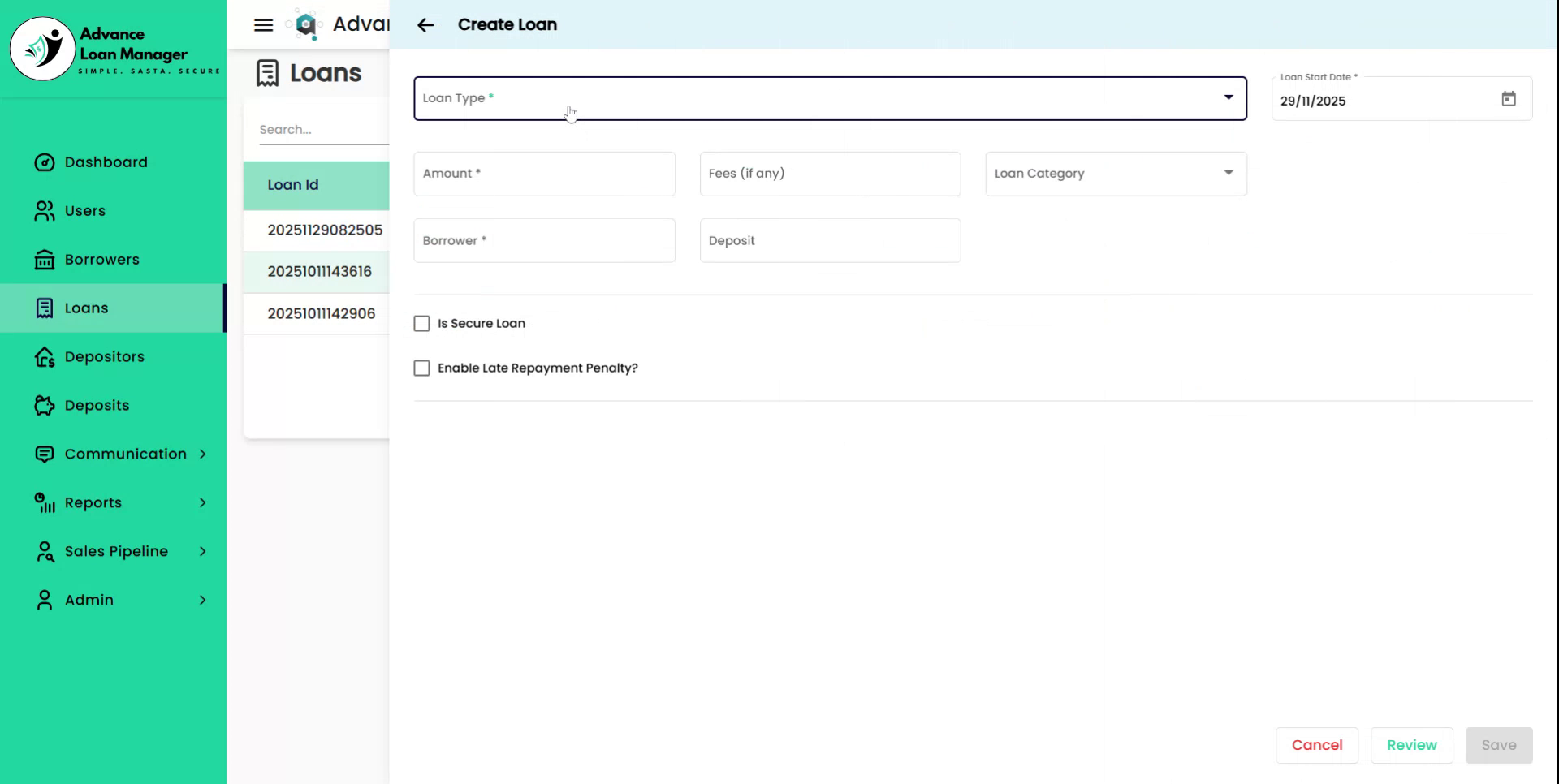The width and height of the screenshot is (1559, 784).
Task: Open the Dashboard from the sidebar
Action: pyautogui.click(x=105, y=162)
